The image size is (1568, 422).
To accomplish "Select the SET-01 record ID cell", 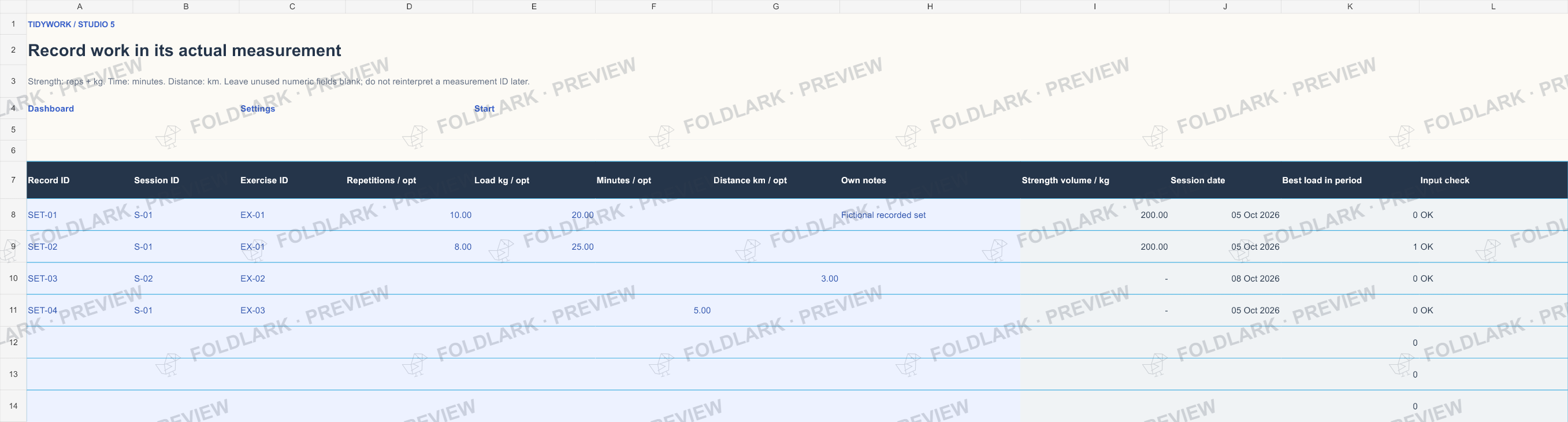I will [x=80, y=215].
